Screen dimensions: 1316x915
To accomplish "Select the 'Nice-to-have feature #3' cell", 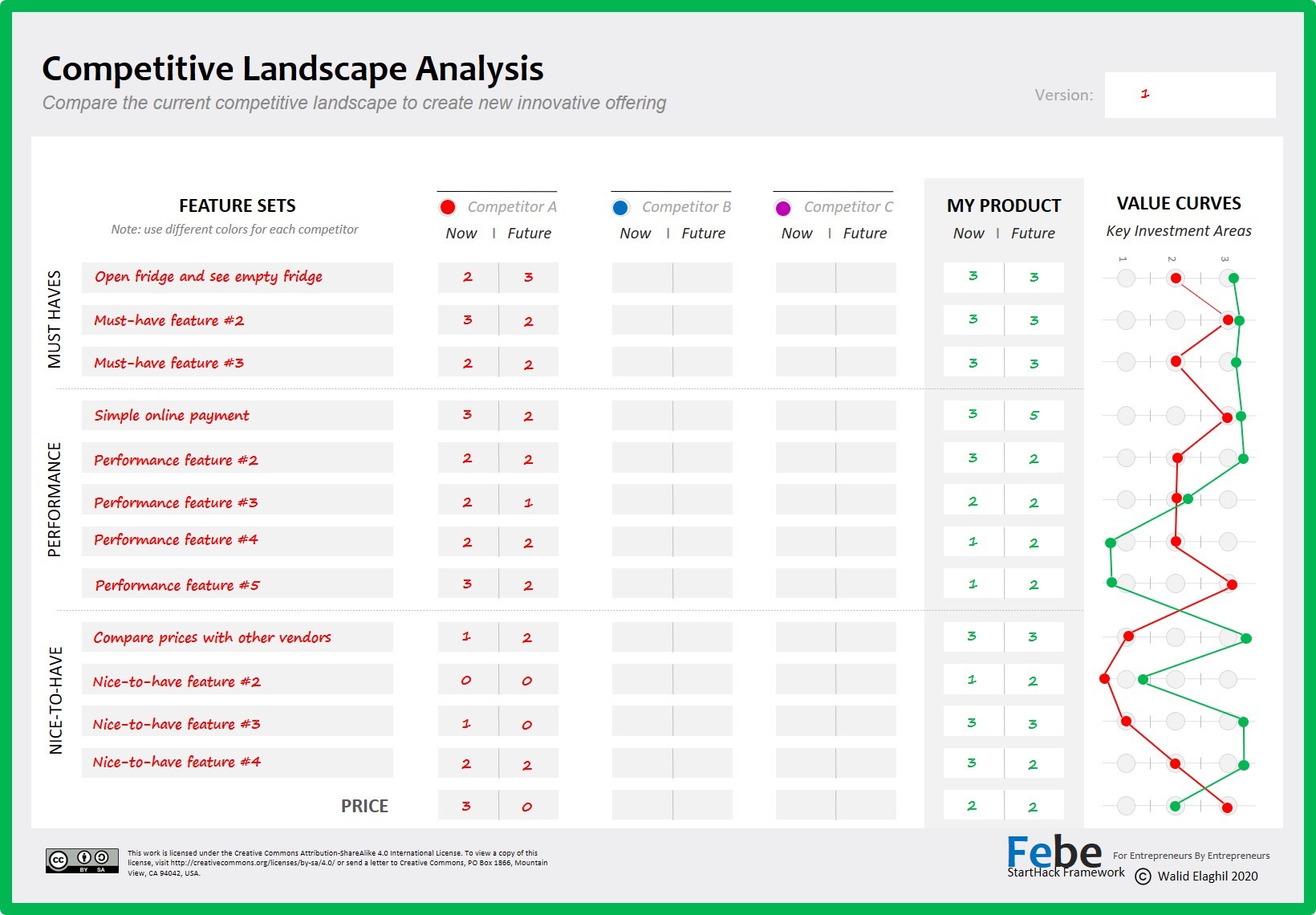I will coord(238,721).
